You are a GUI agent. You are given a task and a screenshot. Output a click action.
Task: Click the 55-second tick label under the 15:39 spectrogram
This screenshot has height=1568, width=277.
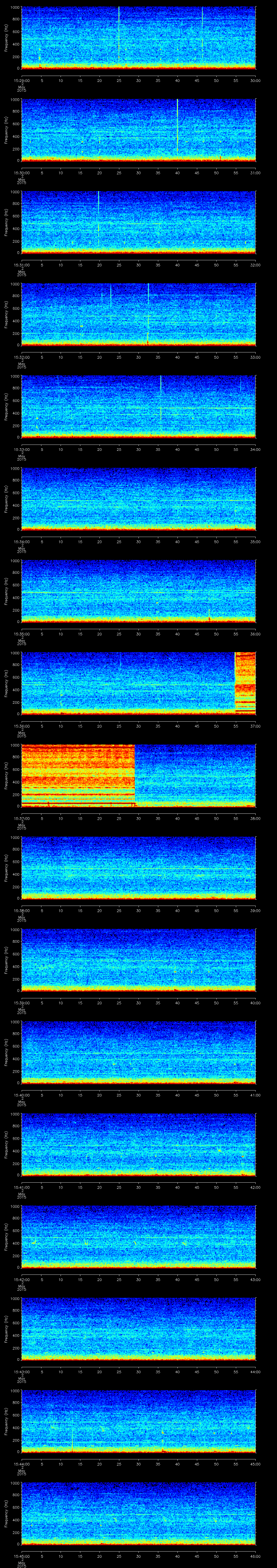point(236,1003)
